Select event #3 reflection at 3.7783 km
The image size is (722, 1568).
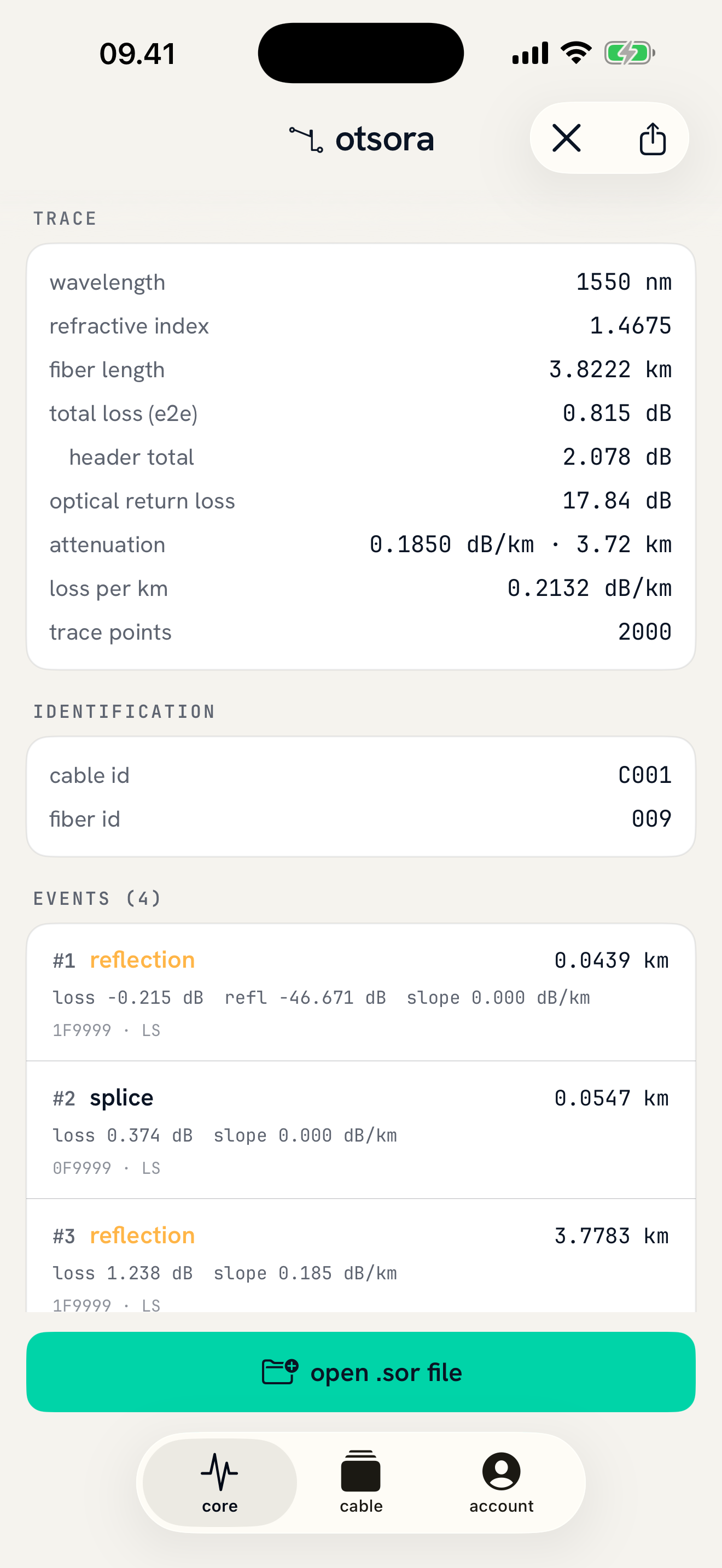tap(361, 1255)
